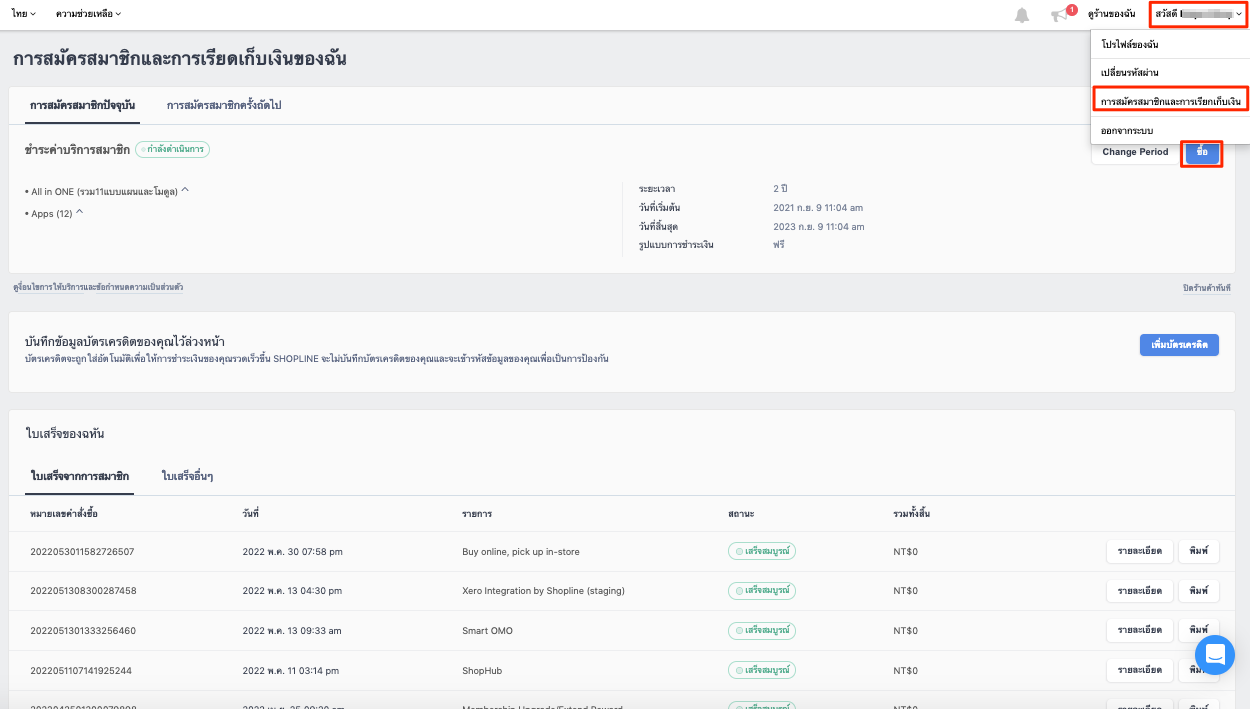
Task: Open รายละเอียด for Xero Integration order
Action: point(1140,591)
